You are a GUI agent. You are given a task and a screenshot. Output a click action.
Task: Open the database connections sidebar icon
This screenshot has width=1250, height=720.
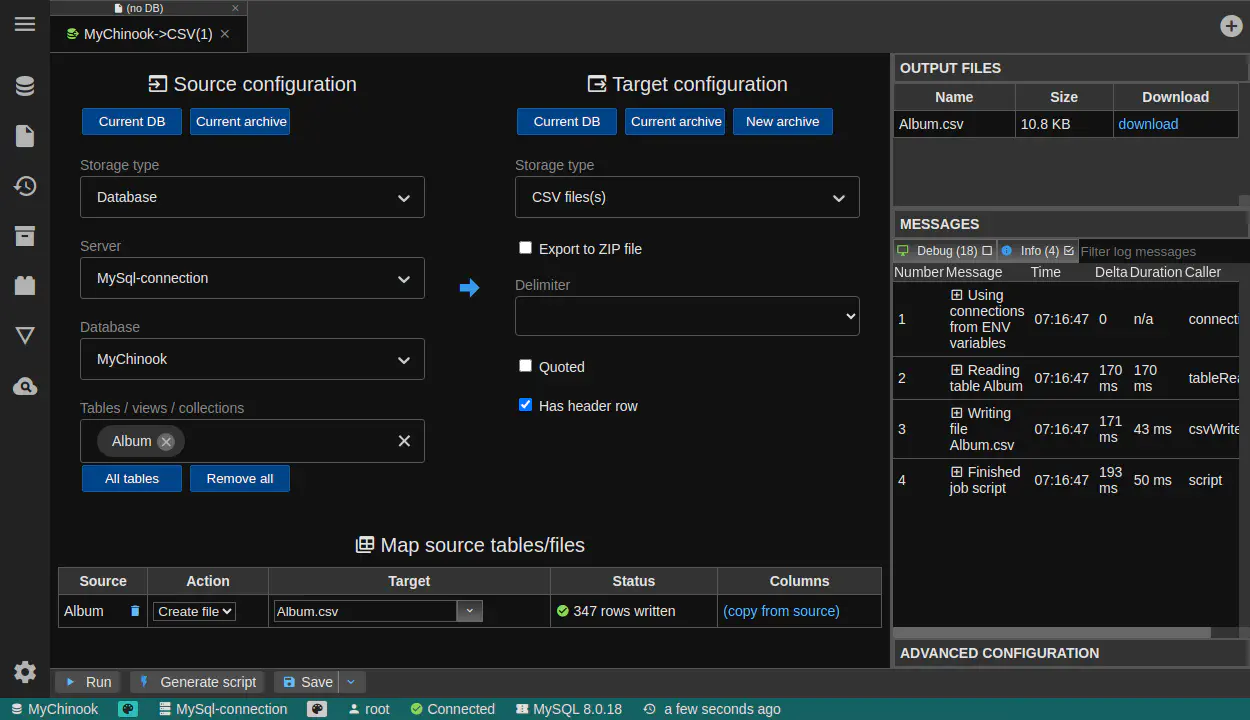click(25, 87)
